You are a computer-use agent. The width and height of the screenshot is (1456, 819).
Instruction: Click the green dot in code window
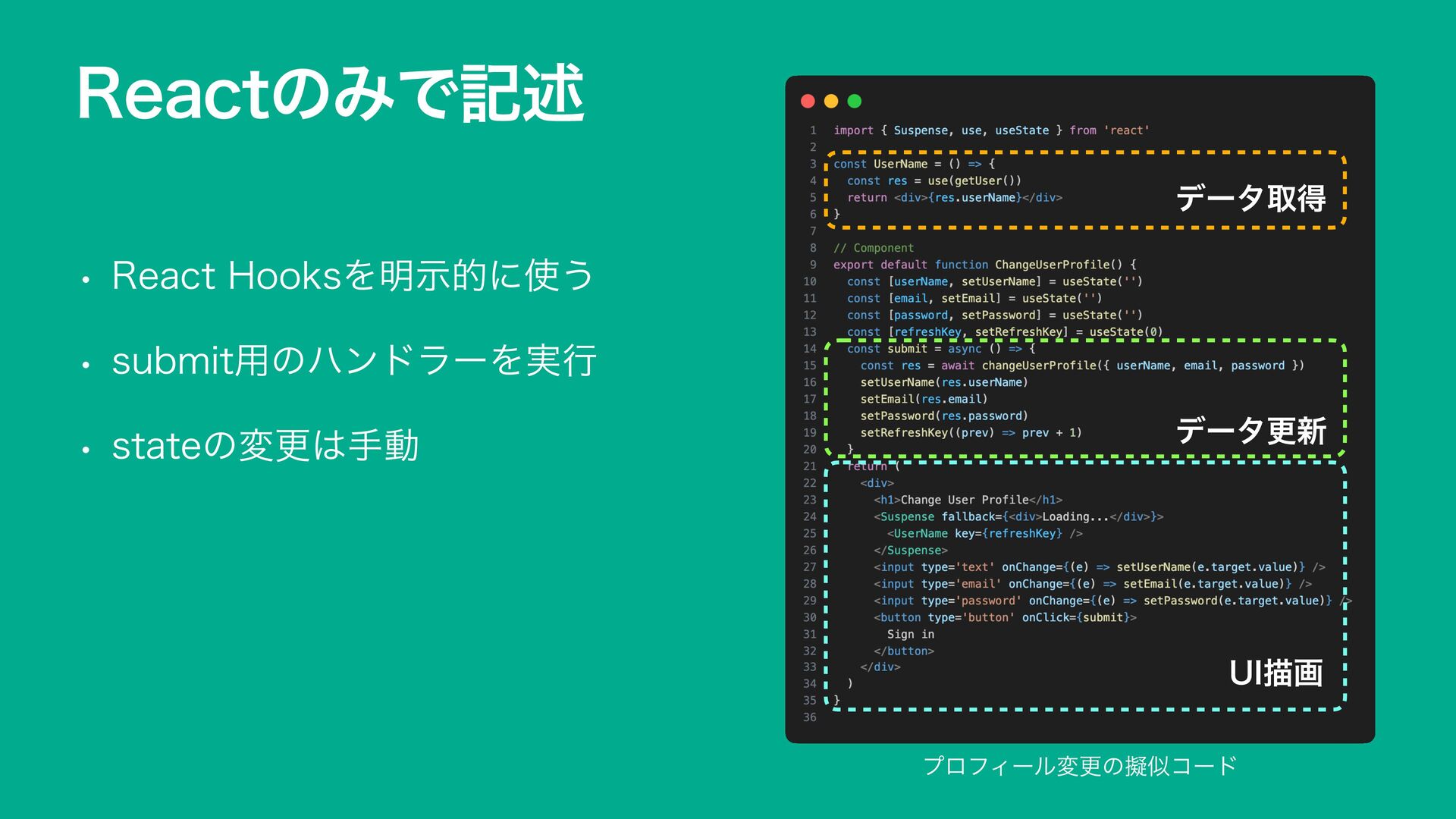855,101
